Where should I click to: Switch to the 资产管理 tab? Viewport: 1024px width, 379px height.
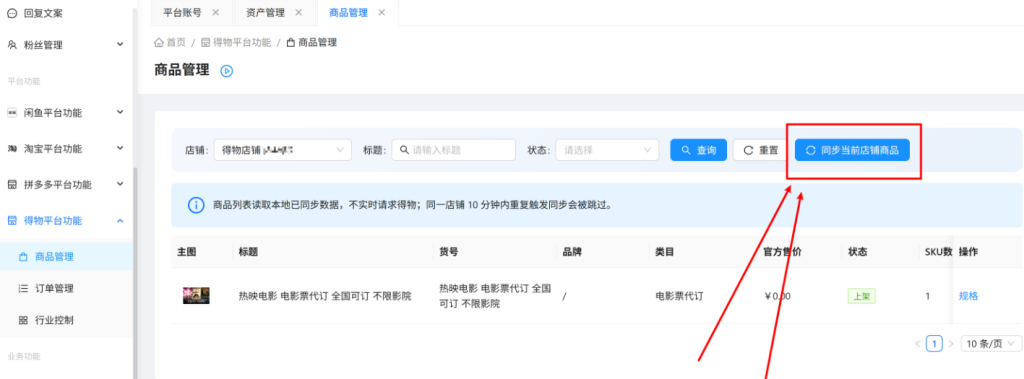coord(265,12)
